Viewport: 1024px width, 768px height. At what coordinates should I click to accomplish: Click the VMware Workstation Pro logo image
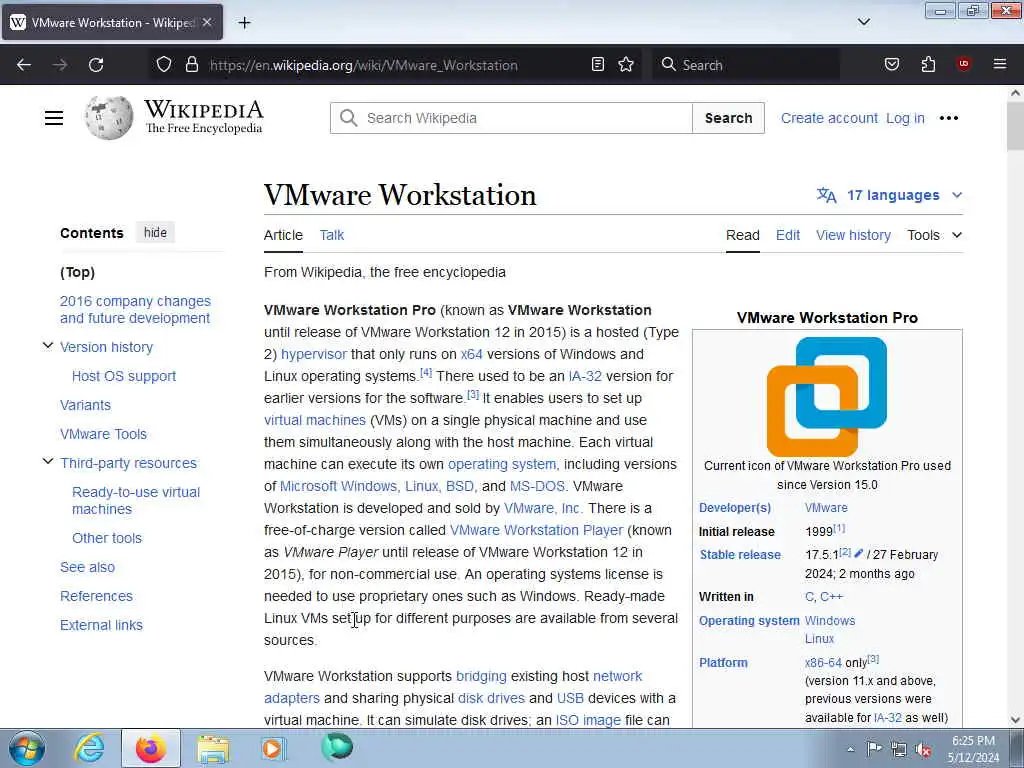[827, 396]
